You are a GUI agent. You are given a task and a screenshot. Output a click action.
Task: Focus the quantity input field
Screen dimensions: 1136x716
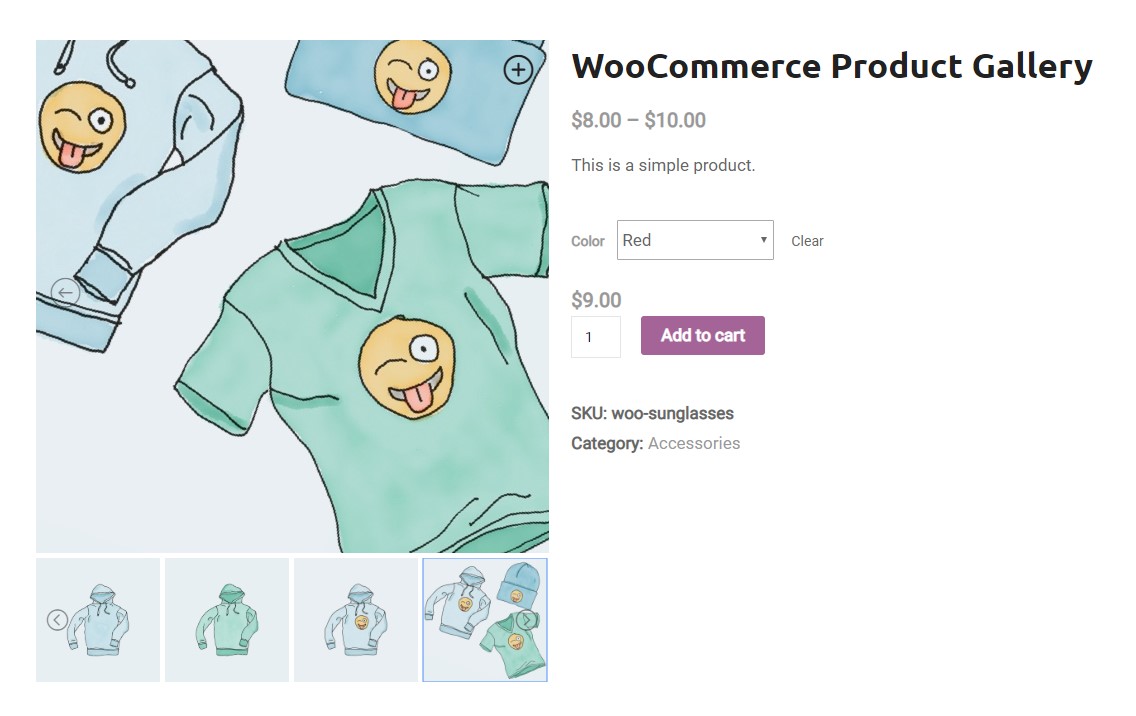(596, 336)
